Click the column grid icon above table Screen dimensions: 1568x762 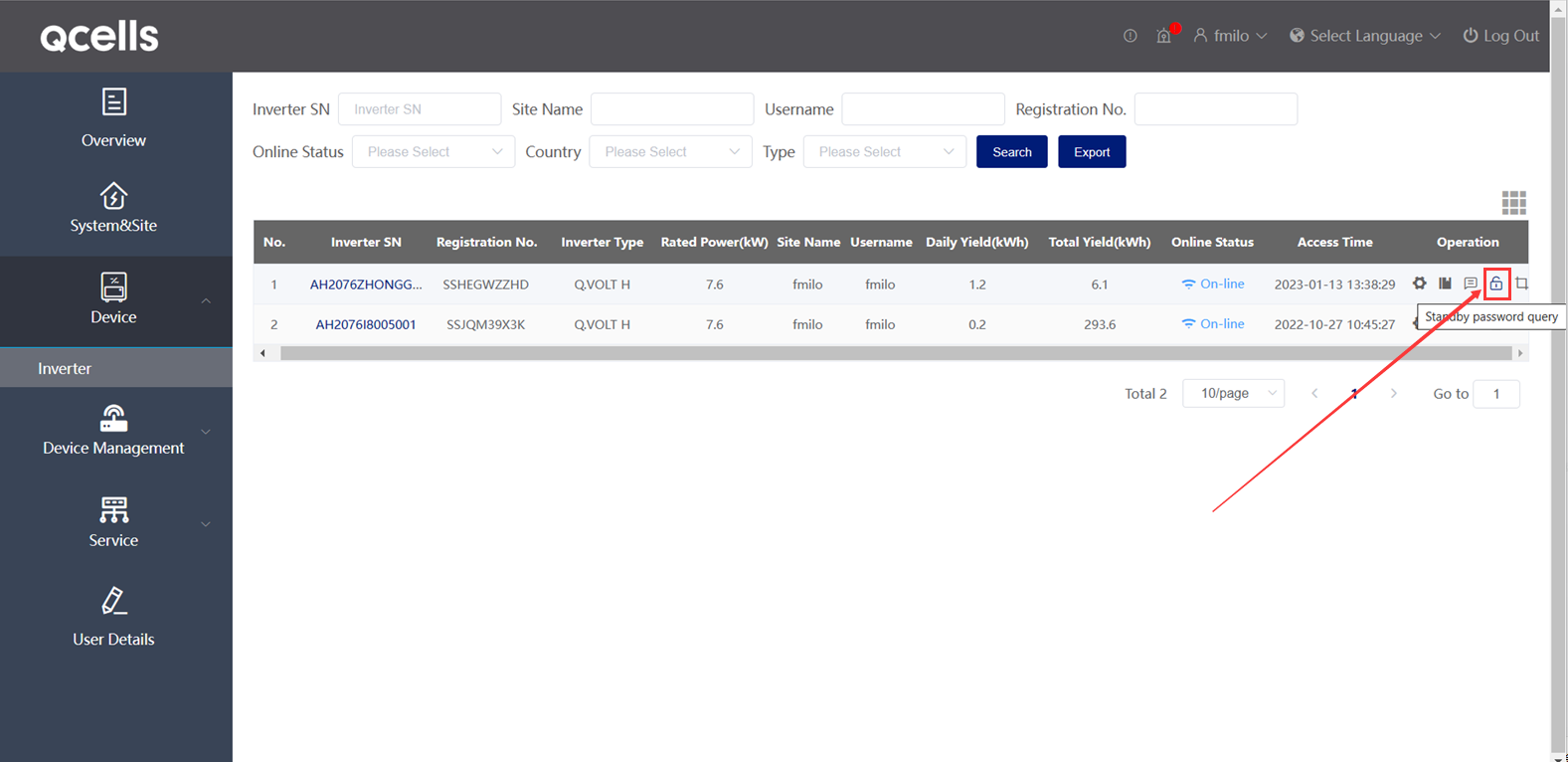click(x=1513, y=203)
